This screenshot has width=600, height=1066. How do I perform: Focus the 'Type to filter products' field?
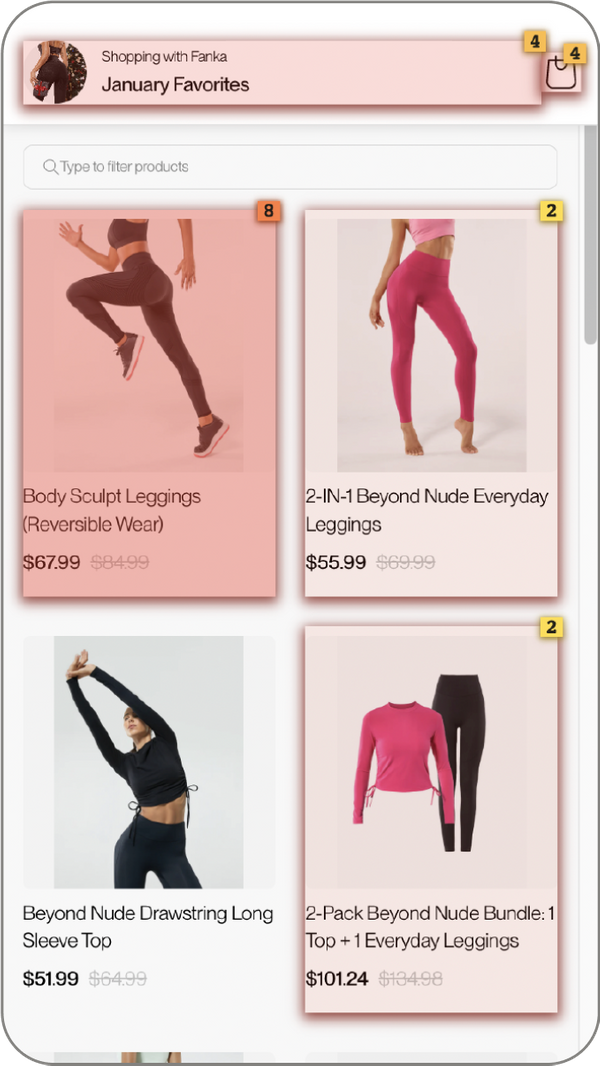(290, 167)
